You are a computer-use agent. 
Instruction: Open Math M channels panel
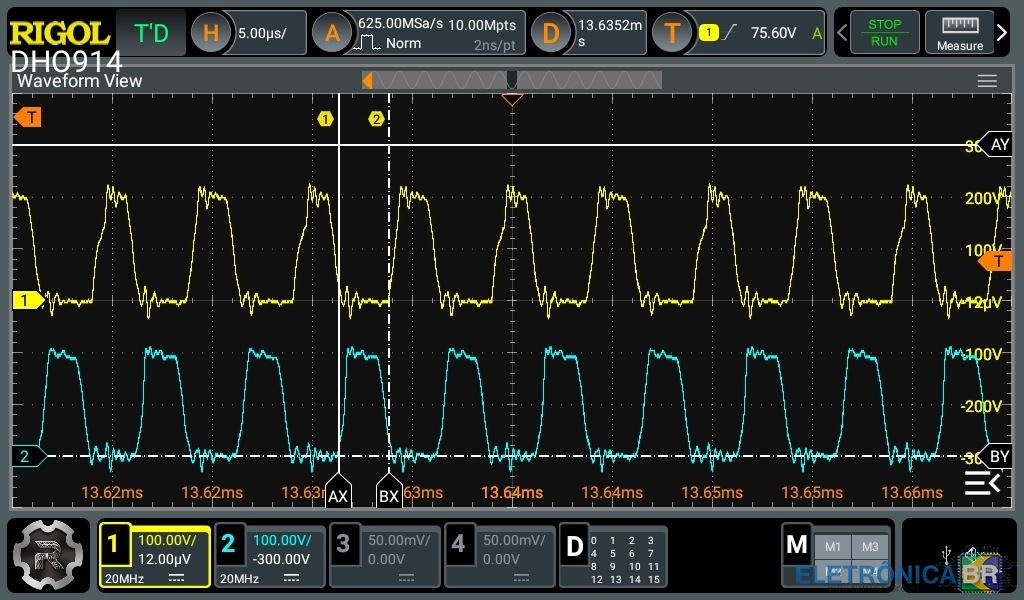point(836,555)
